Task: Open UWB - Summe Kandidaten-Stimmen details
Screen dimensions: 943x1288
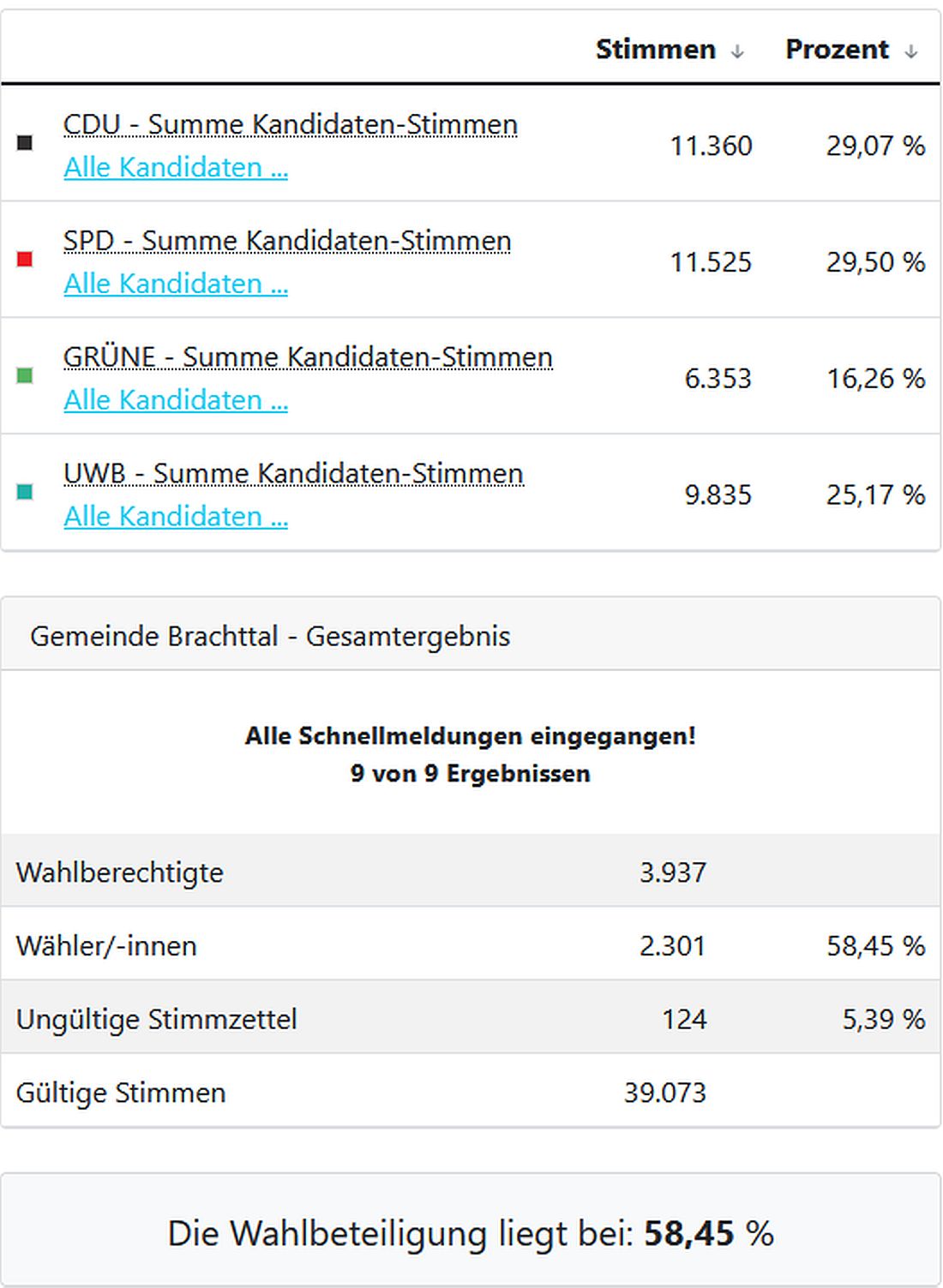Action: [293, 473]
